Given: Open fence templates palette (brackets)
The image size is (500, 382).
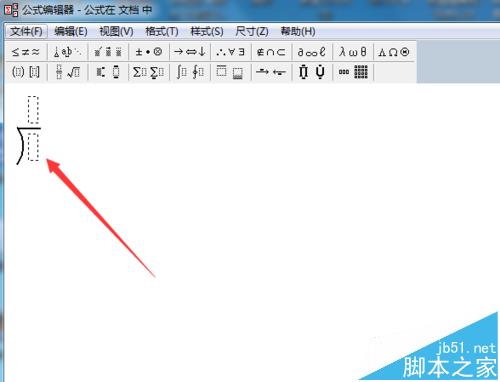Looking at the screenshot, I should tap(26, 72).
